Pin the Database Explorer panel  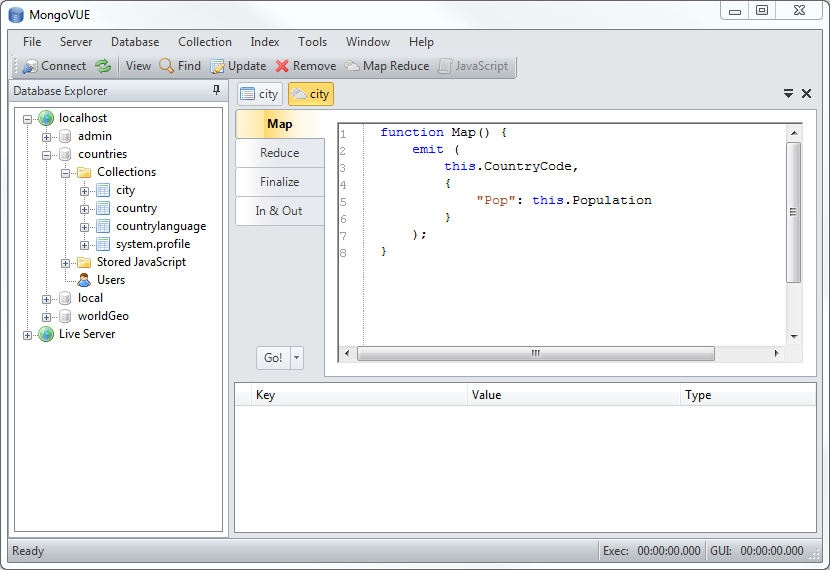coord(216,91)
